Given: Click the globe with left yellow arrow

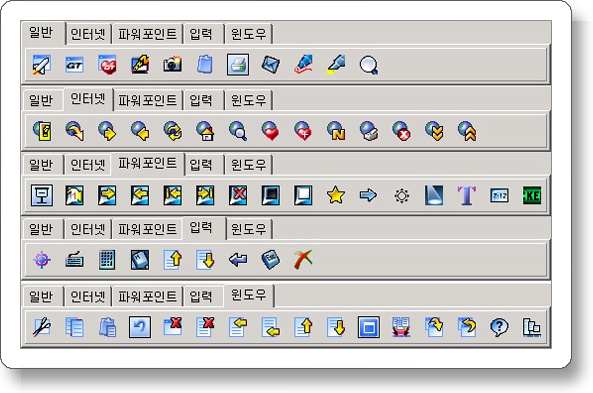Looking at the screenshot, I should (x=140, y=131).
